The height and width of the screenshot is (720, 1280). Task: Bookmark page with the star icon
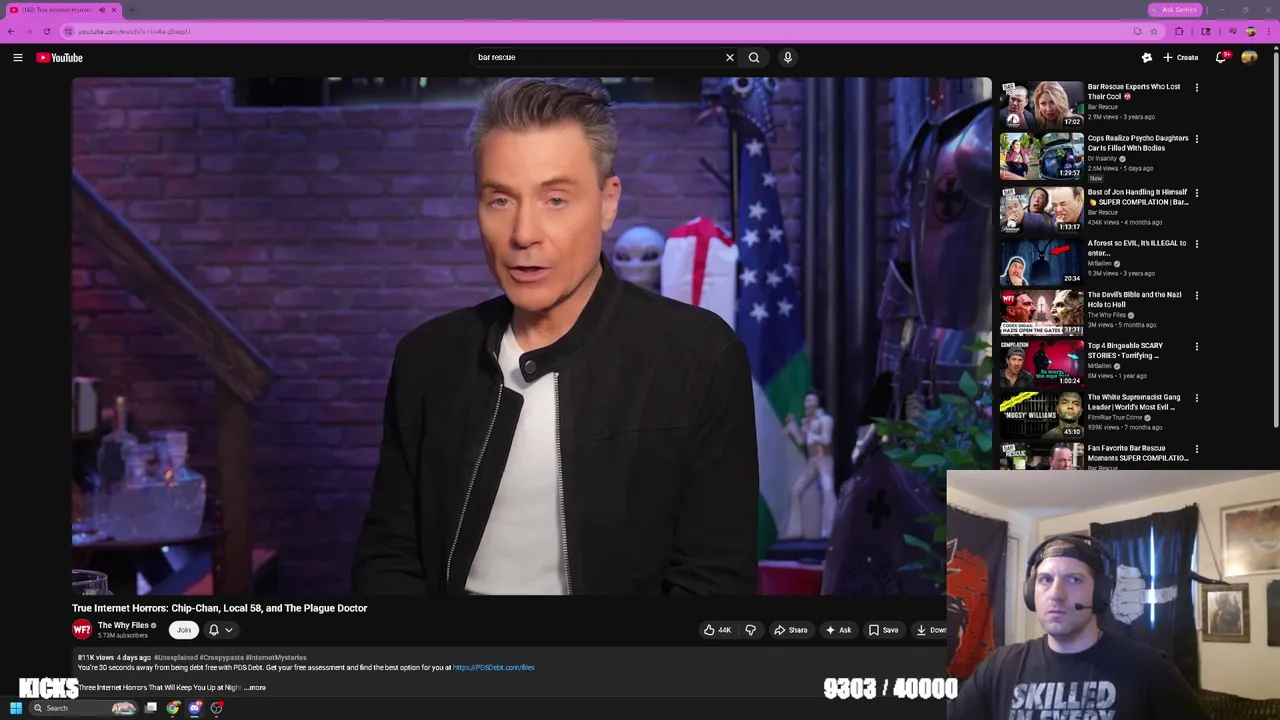click(1153, 31)
